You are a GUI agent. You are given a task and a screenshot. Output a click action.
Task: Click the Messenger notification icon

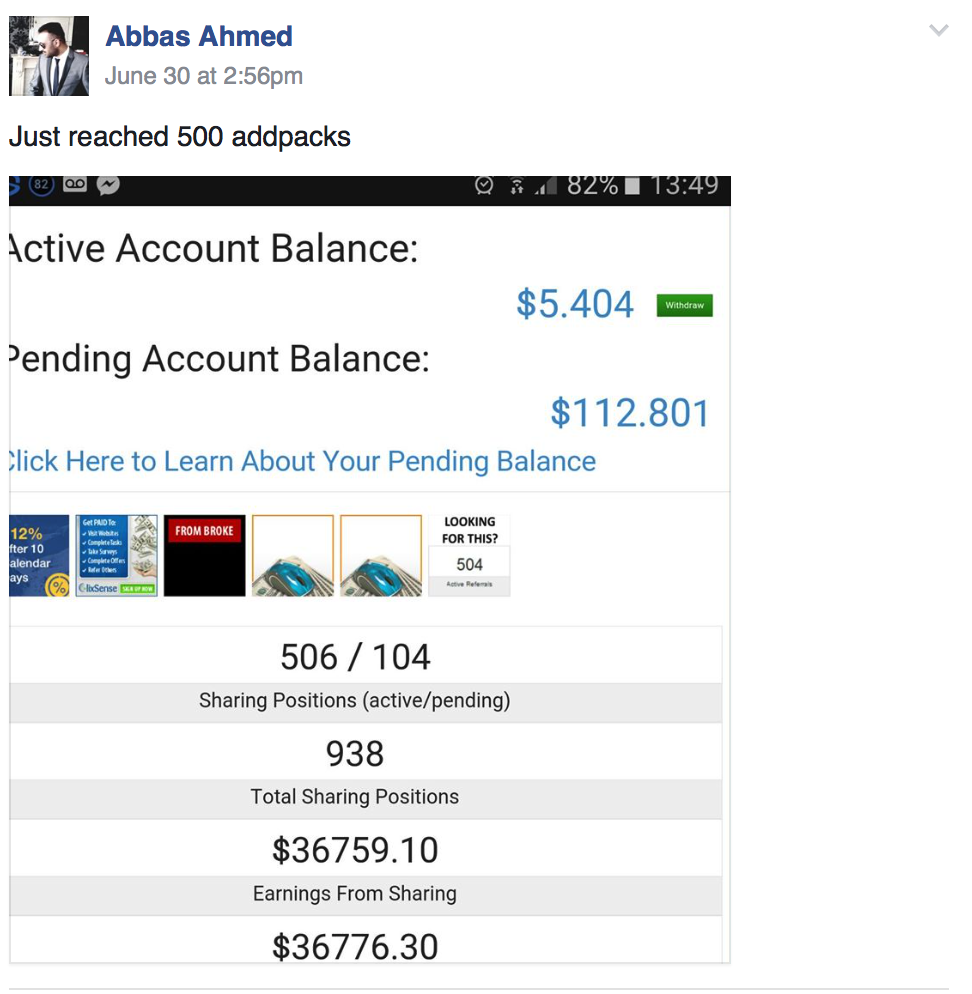(109, 186)
